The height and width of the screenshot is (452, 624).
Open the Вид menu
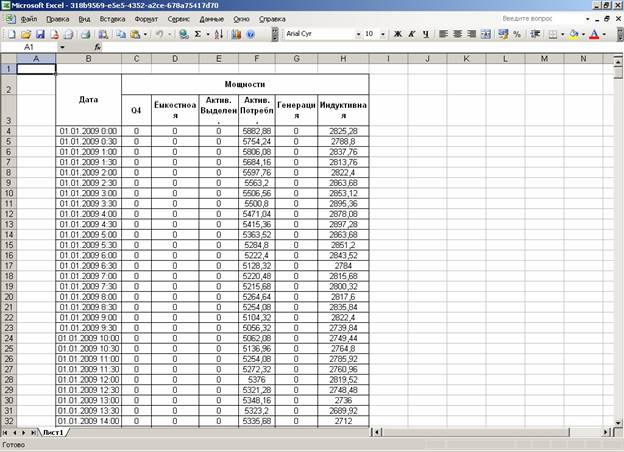(84, 19)
